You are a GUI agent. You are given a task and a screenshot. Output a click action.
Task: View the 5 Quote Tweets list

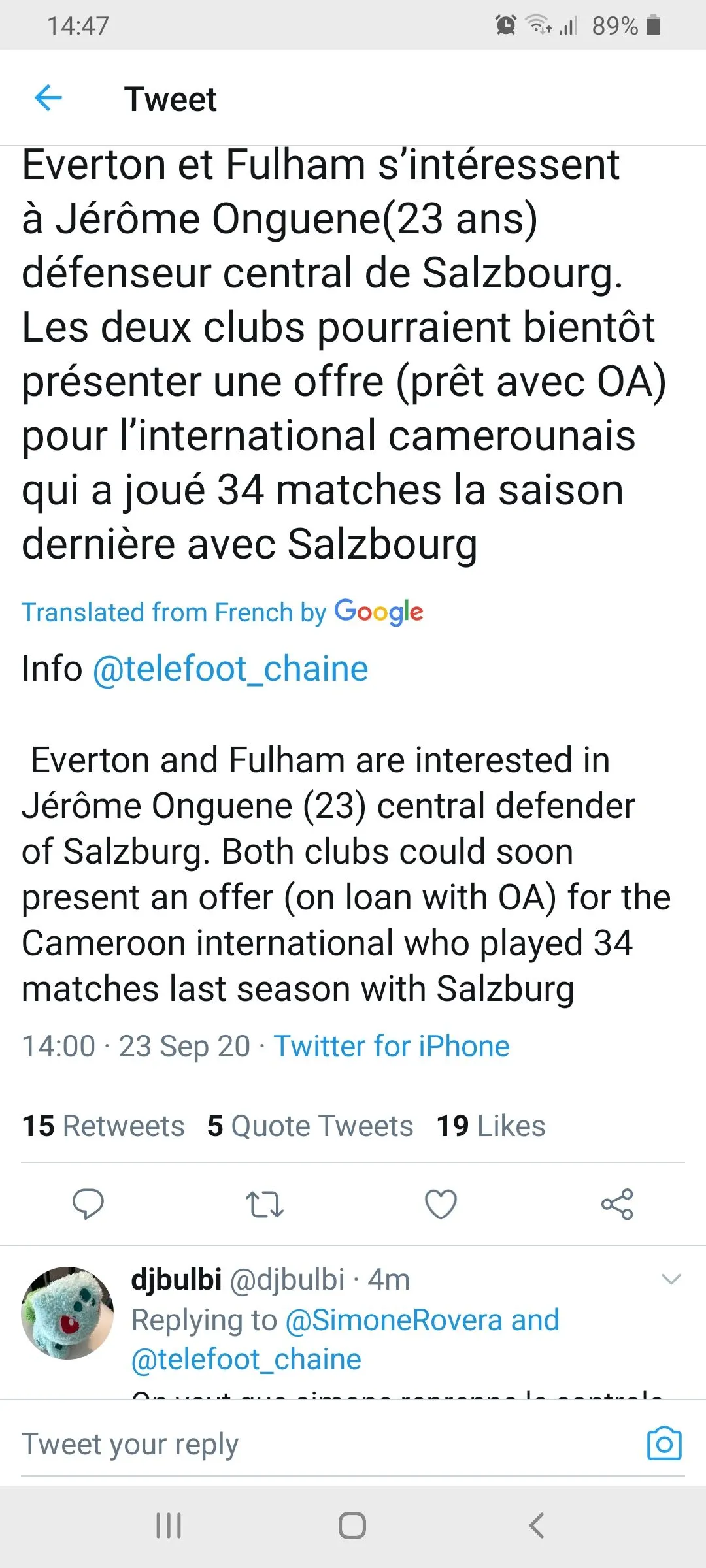(x=310, y=1126)
